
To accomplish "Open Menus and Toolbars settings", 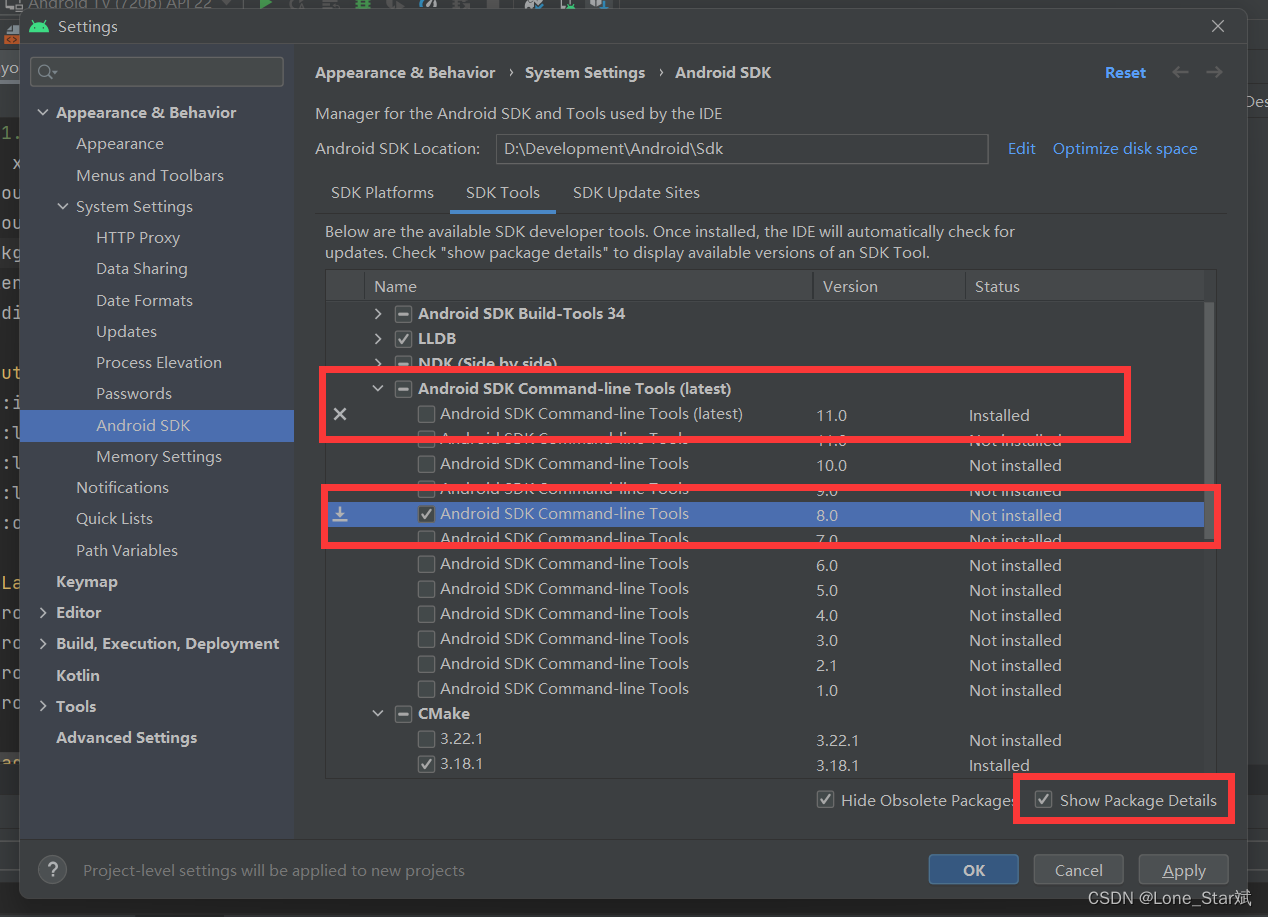I will click(150, 175).
